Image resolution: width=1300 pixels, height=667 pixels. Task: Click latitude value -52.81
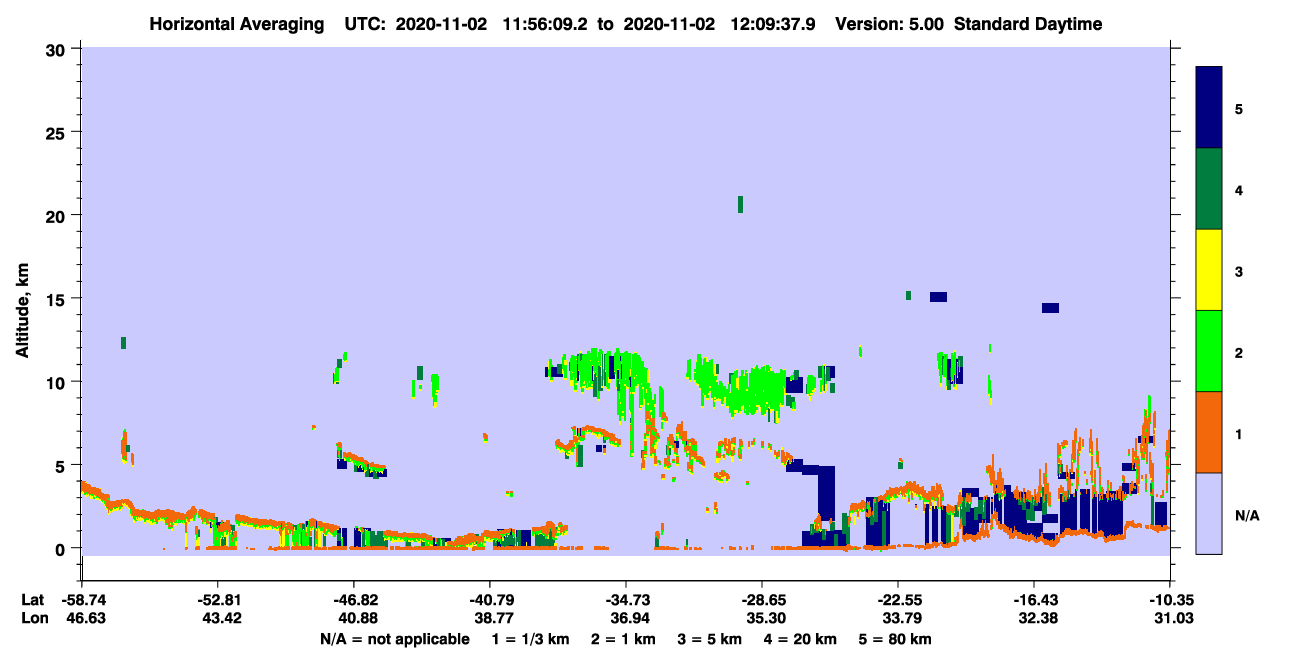point(217,600)
